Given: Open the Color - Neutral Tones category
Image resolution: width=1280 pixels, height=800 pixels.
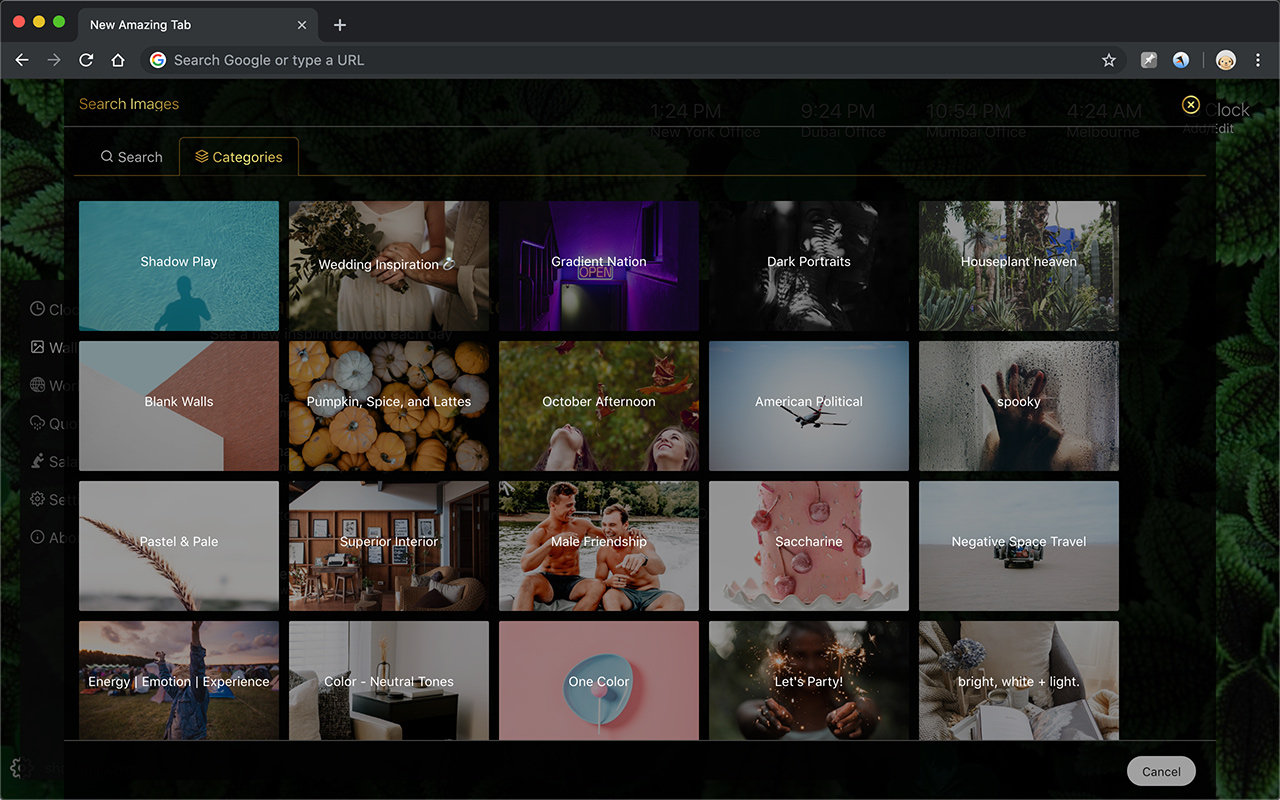Looking at the screenshot, I should point(389,681).
